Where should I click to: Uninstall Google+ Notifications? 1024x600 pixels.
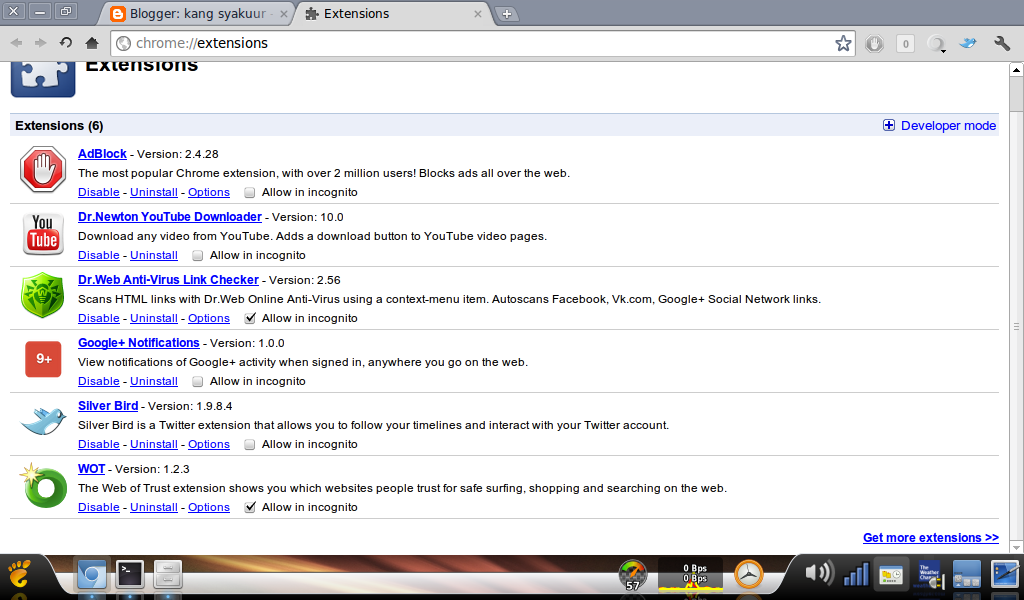click(154, 381)
